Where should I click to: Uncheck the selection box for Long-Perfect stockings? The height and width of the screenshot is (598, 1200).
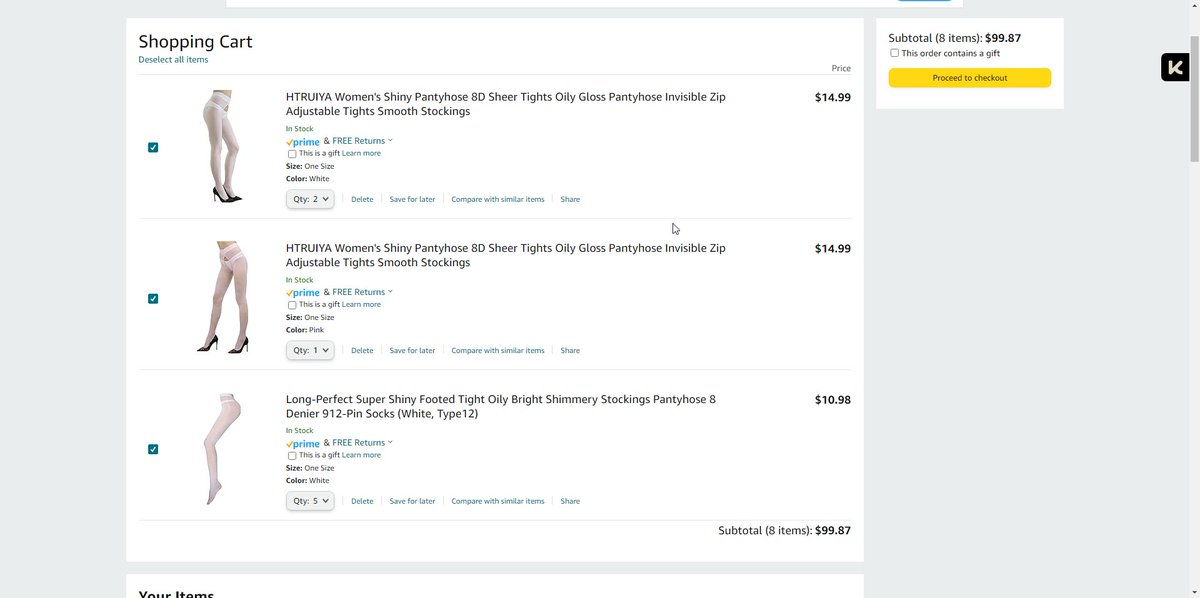pos(153,449)
